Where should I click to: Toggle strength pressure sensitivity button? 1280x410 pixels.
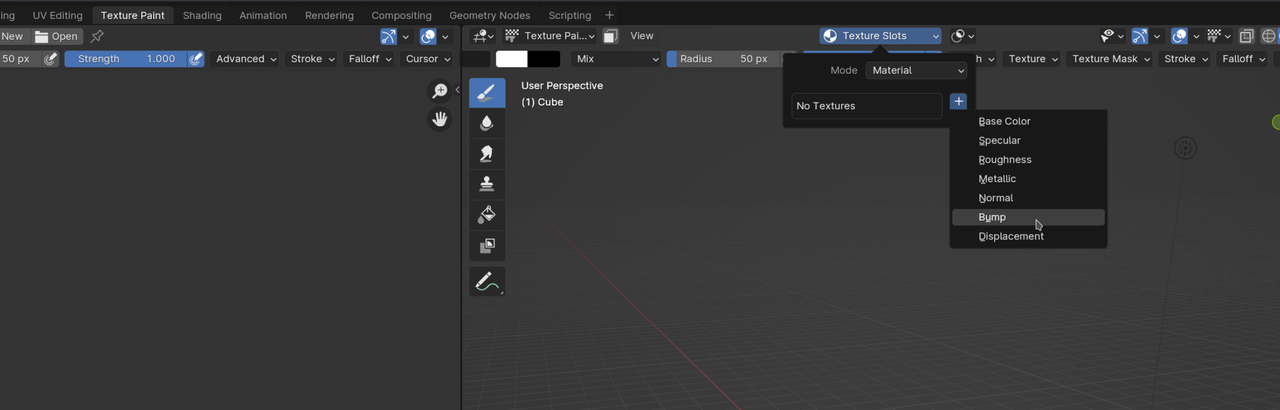click(196, 59)
